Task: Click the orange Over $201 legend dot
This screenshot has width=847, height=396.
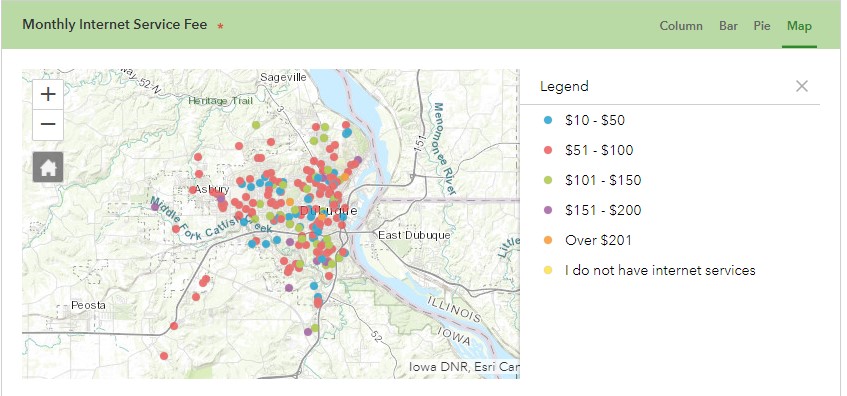Action: (548, 240)
